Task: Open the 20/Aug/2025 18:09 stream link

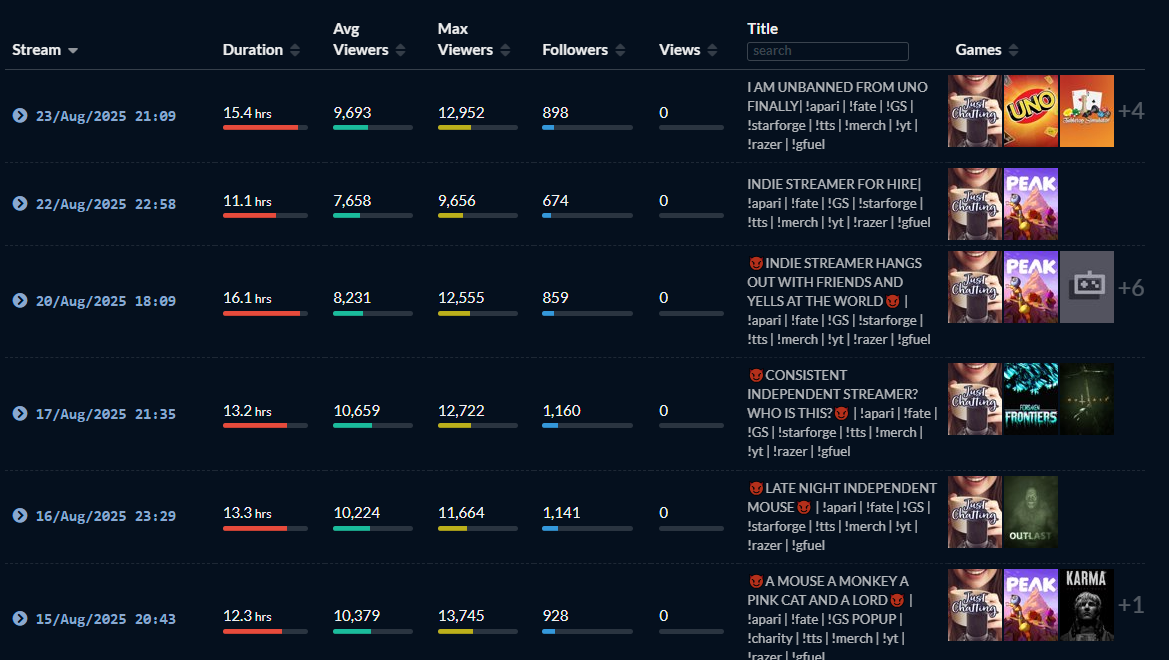Action: coord(106,301)
